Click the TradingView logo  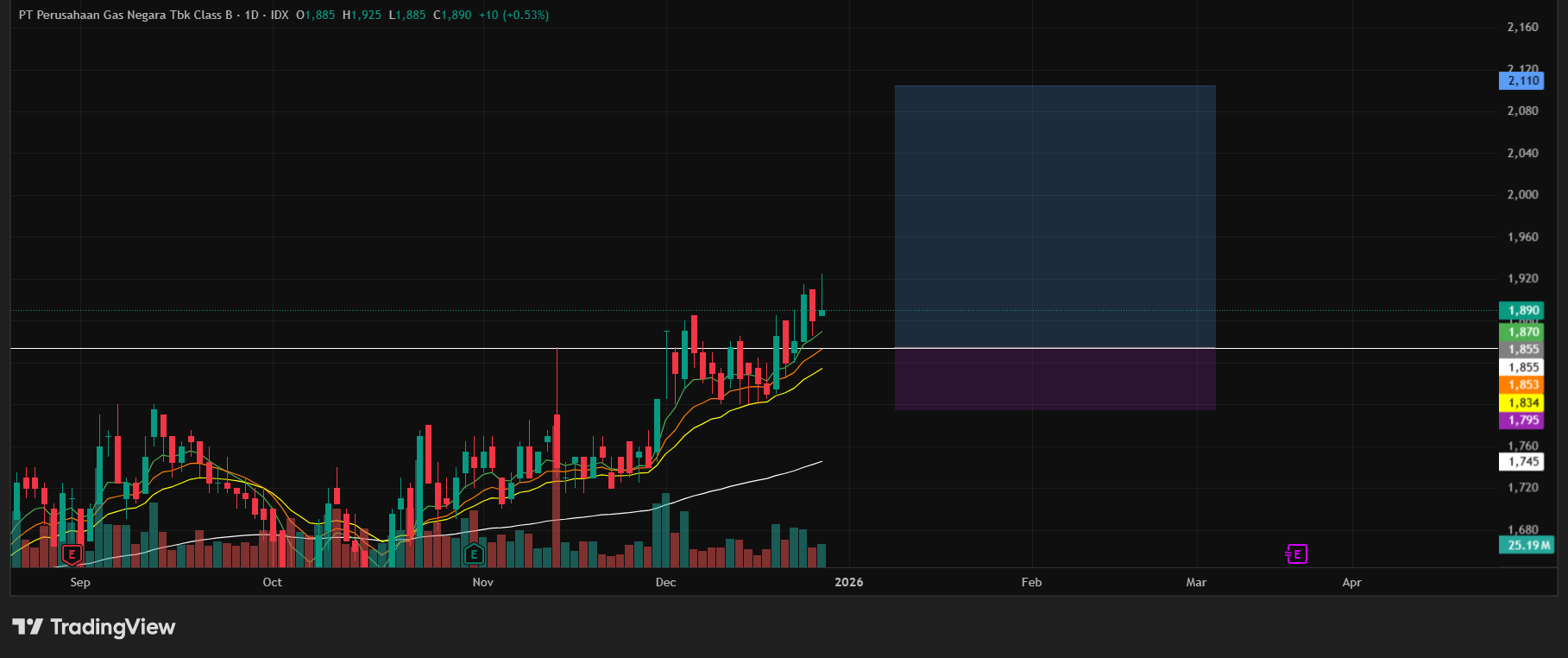point(93,627)
